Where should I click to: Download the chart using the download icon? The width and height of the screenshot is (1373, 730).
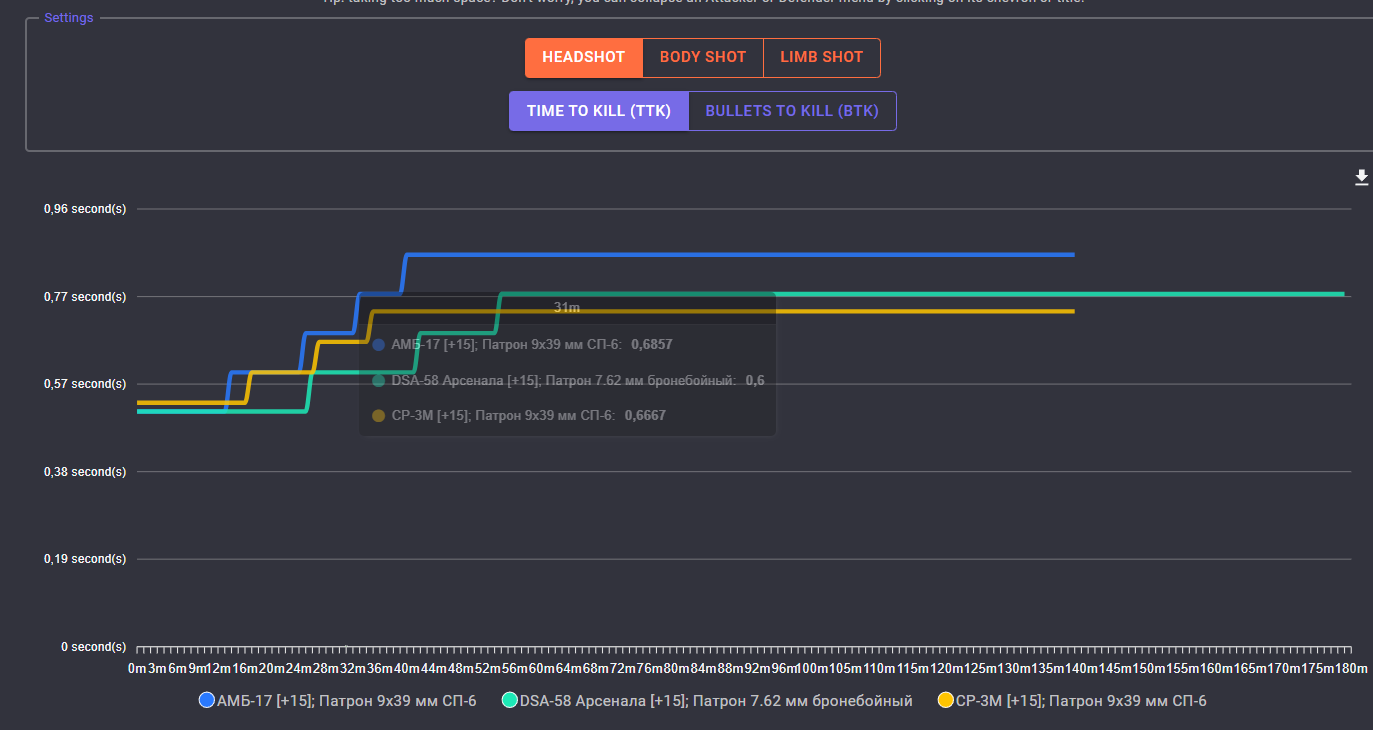(x=1361, y=178)
